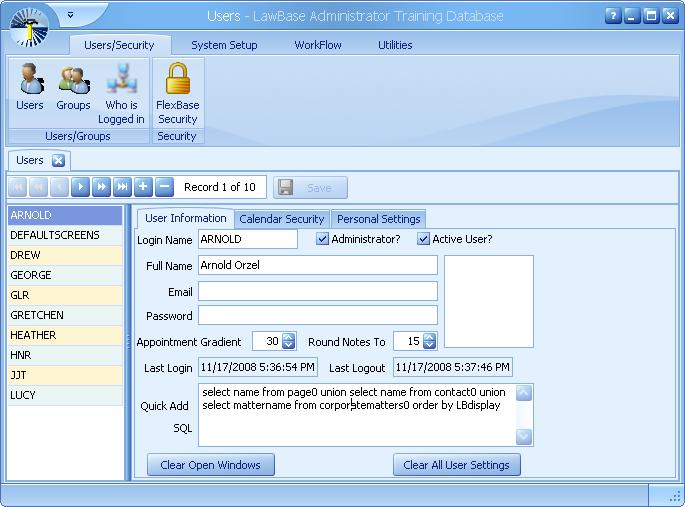
Task: Decrease Round Notes To value
Action: [430, 345]
